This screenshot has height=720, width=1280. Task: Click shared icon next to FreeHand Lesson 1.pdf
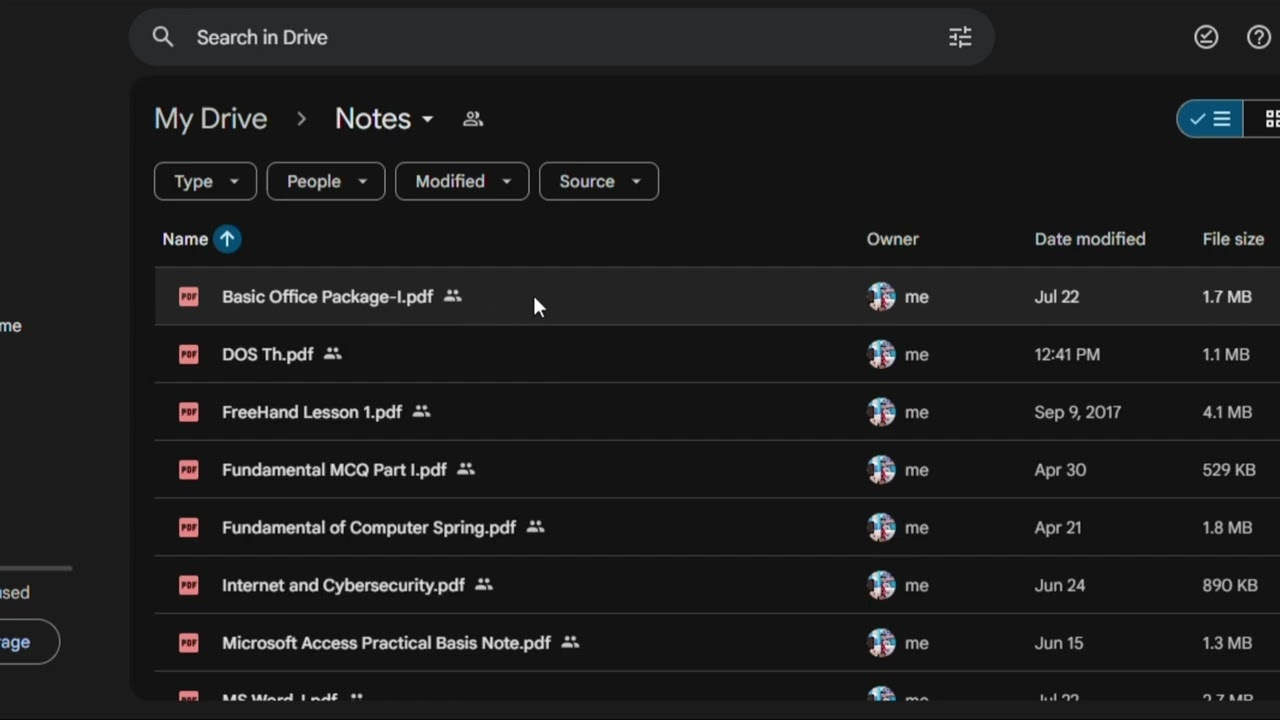tap(422, 412)
